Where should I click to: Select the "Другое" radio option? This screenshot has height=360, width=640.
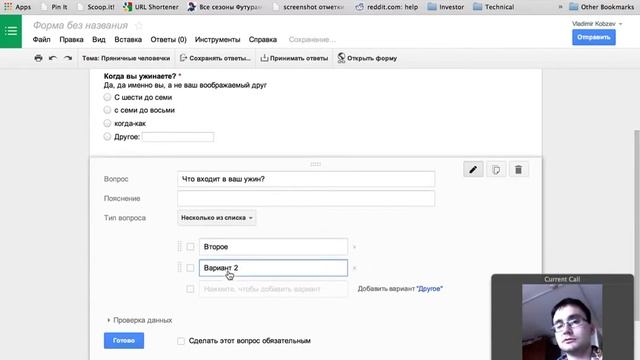pos(107,136)
